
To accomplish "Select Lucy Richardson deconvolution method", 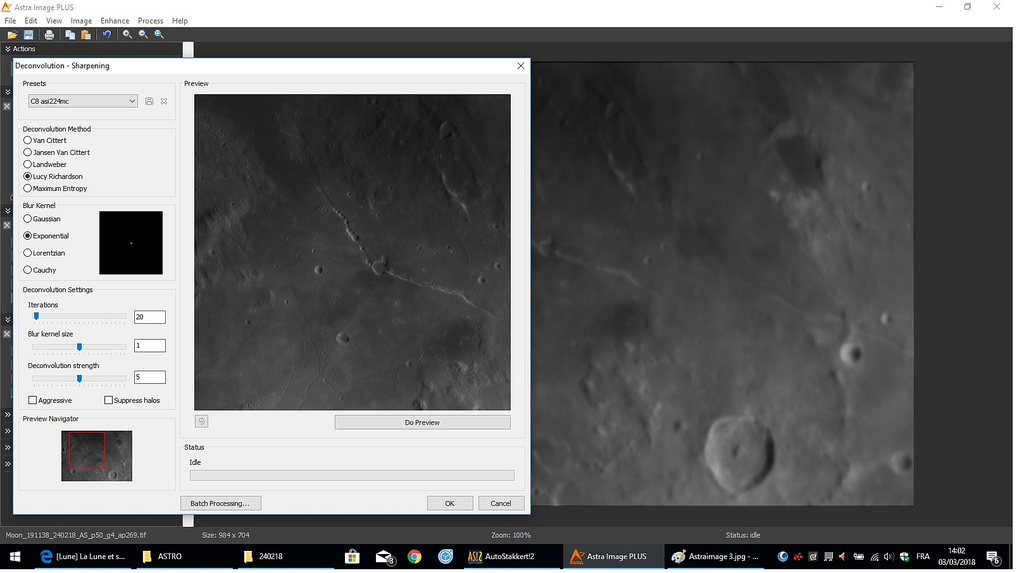I will click(x=53, y=176).
